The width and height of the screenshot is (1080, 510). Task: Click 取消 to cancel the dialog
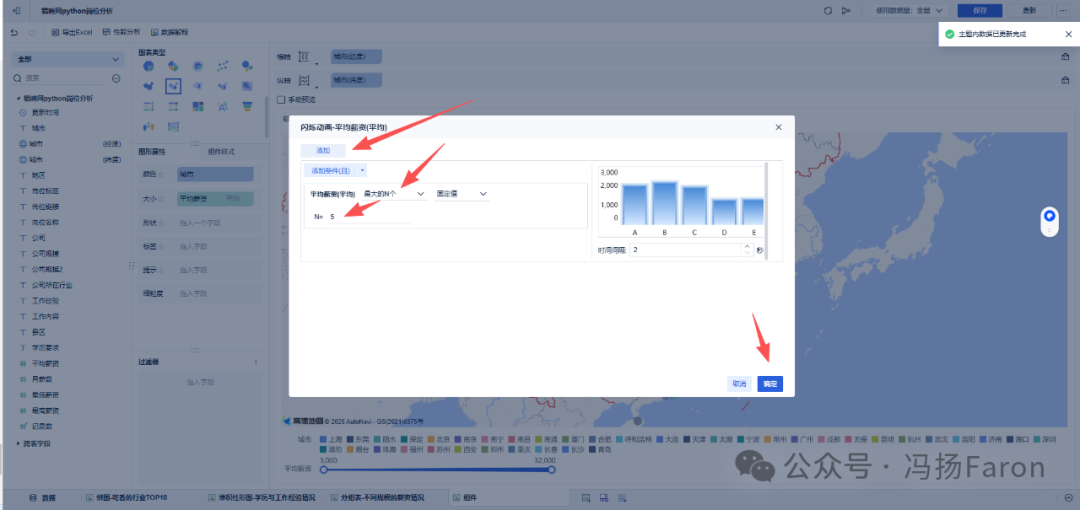pyautogui.click(x=739, y=384)
